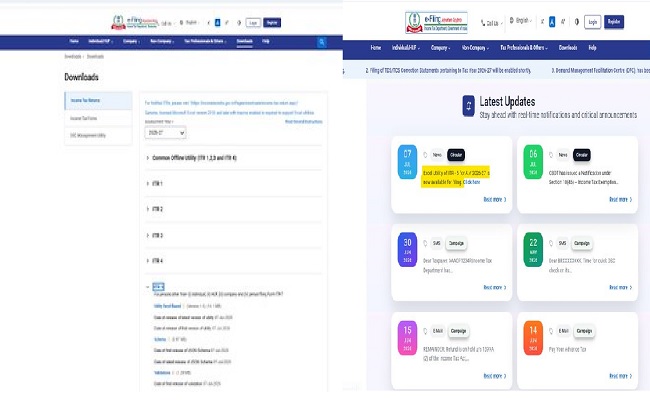Screen dimensions: 650x418
Task: Increase font size on Downloads page
Action: pos(226,23)
